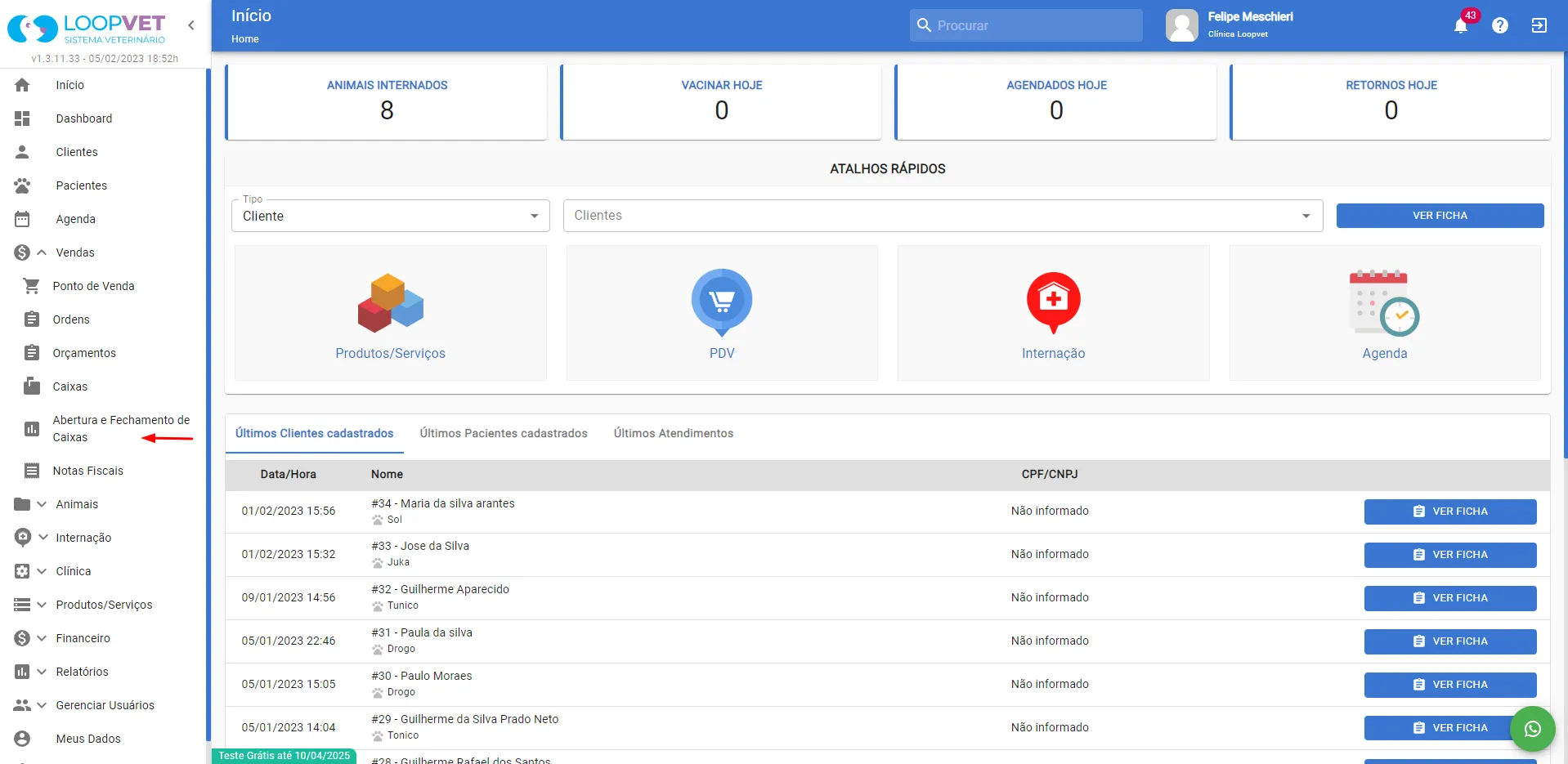Viewport: 1568px width, 764px height.
Task: Expand the Gerenciar Usuários section
Action: click(x=103, y=705)
